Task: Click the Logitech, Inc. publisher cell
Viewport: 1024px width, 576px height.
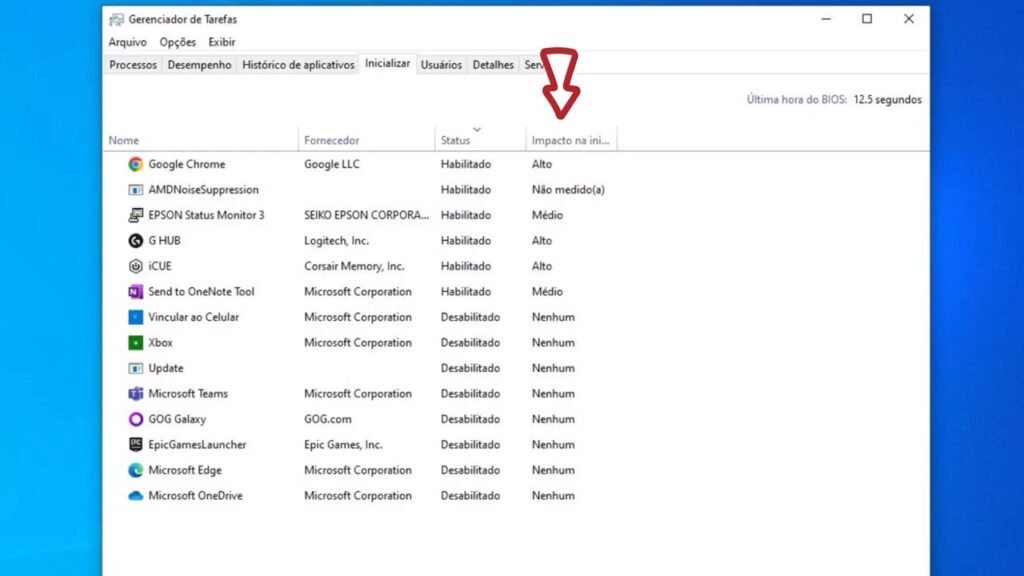Action: 336,240
